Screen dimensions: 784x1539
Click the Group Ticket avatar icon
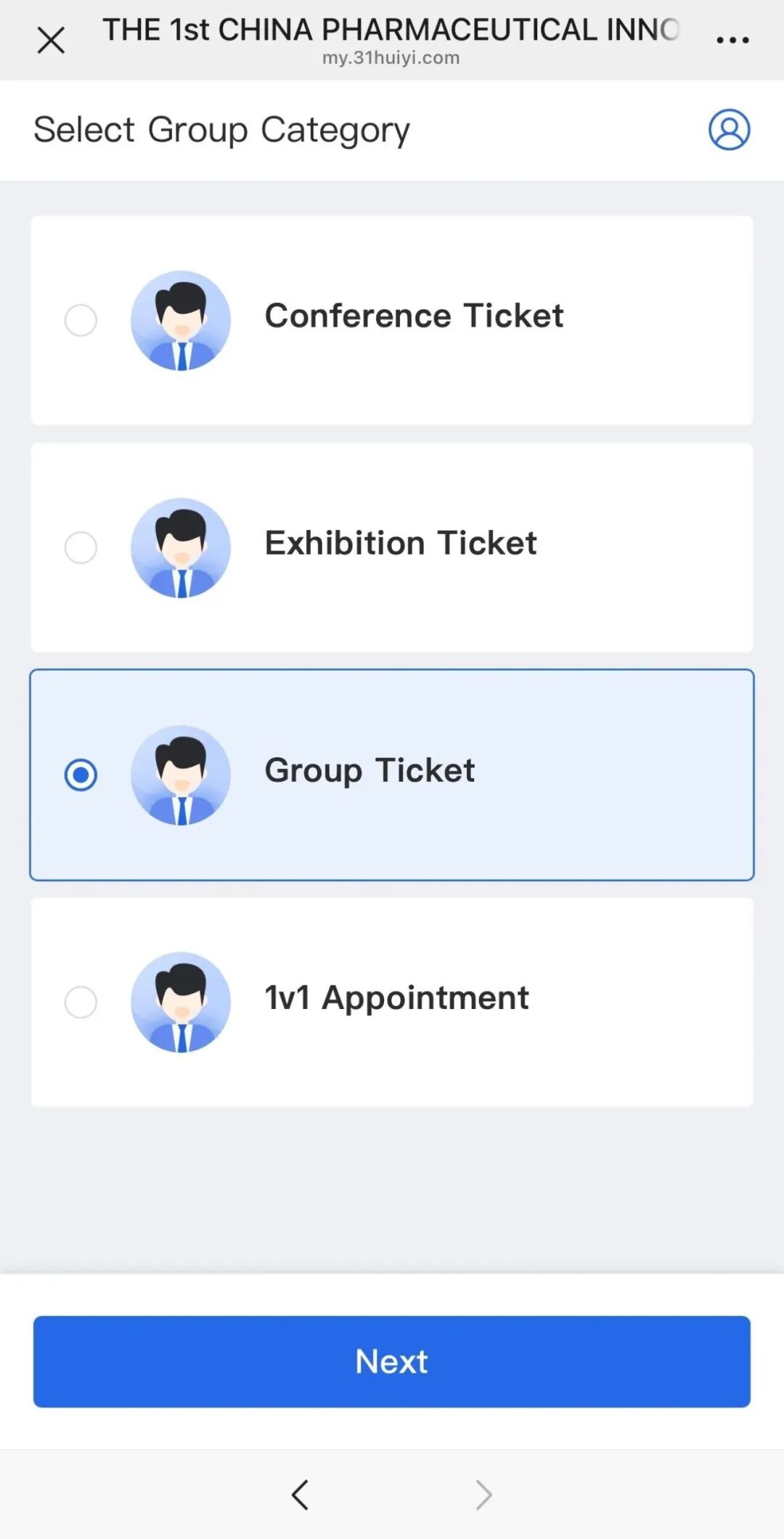click(x=181, y=775)
